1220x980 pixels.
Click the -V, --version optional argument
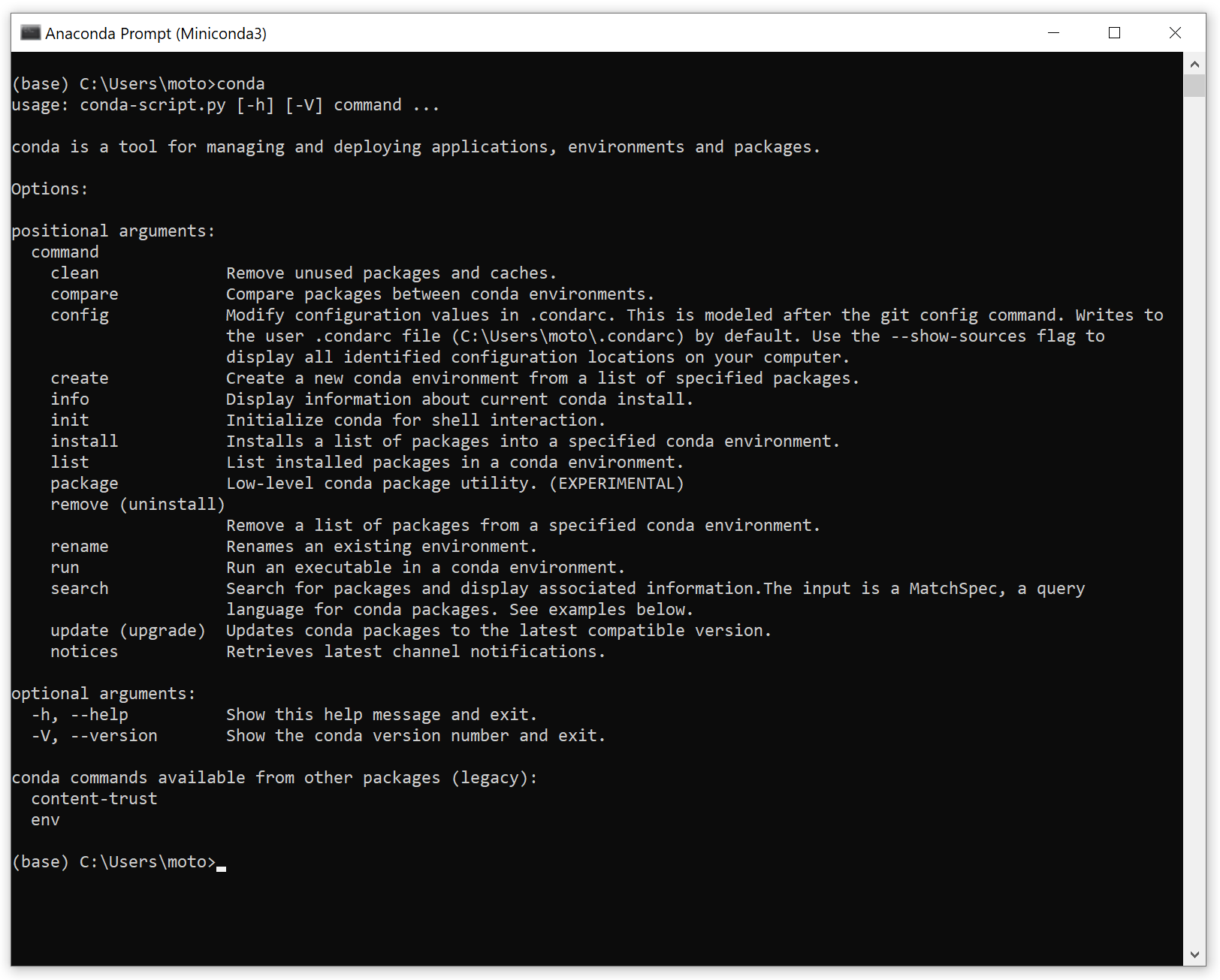(x=93, y=735)
